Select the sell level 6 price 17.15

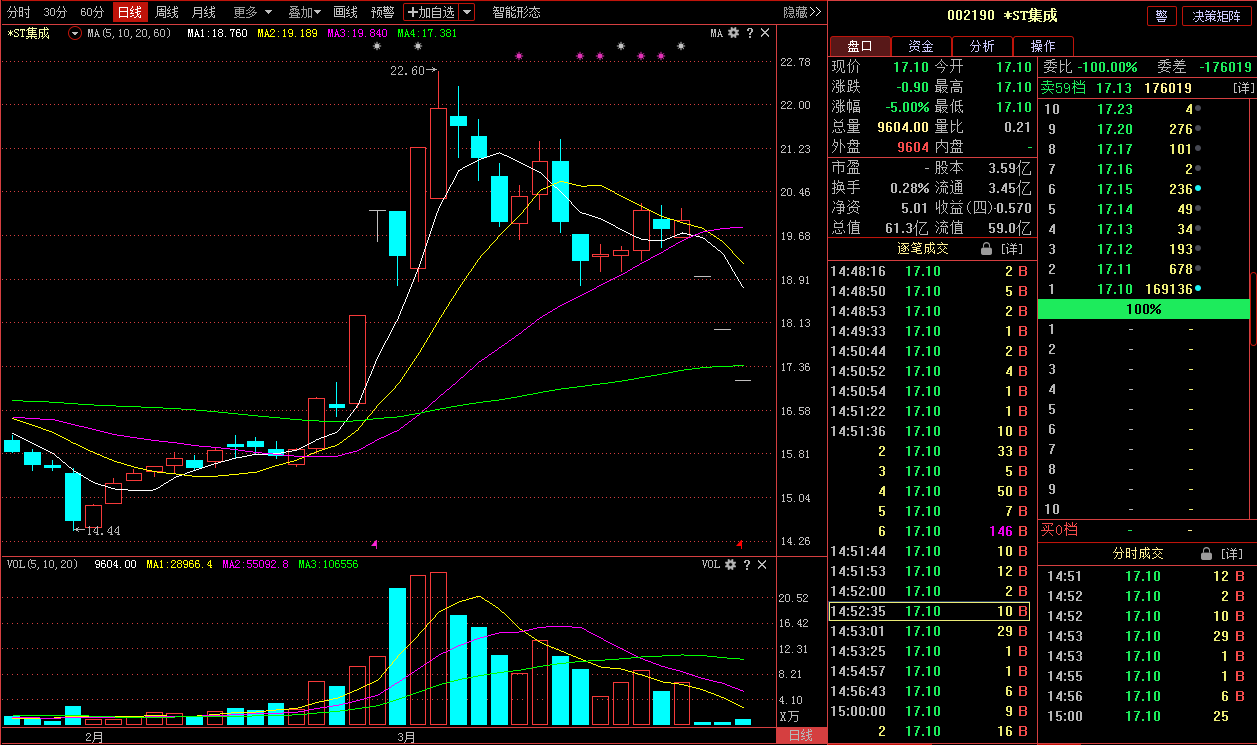coord(1115,189)
